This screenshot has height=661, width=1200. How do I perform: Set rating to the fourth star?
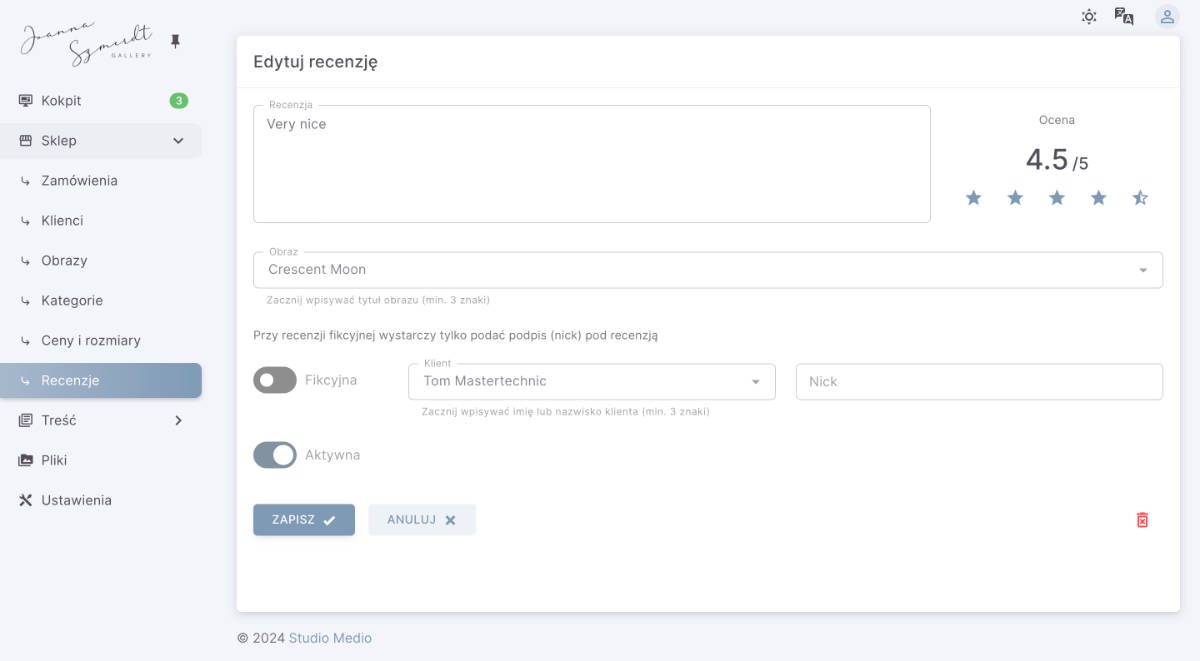tap(1098, 198)
